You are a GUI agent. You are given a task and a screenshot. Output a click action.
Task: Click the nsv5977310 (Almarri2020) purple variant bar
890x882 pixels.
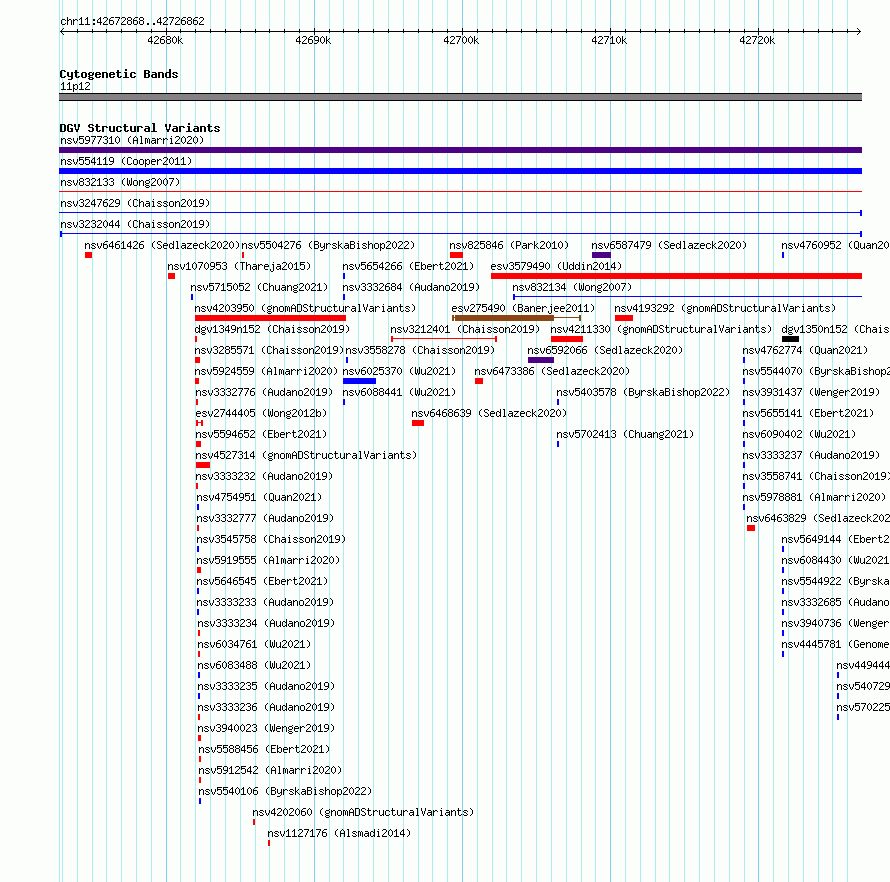[460, 150]
